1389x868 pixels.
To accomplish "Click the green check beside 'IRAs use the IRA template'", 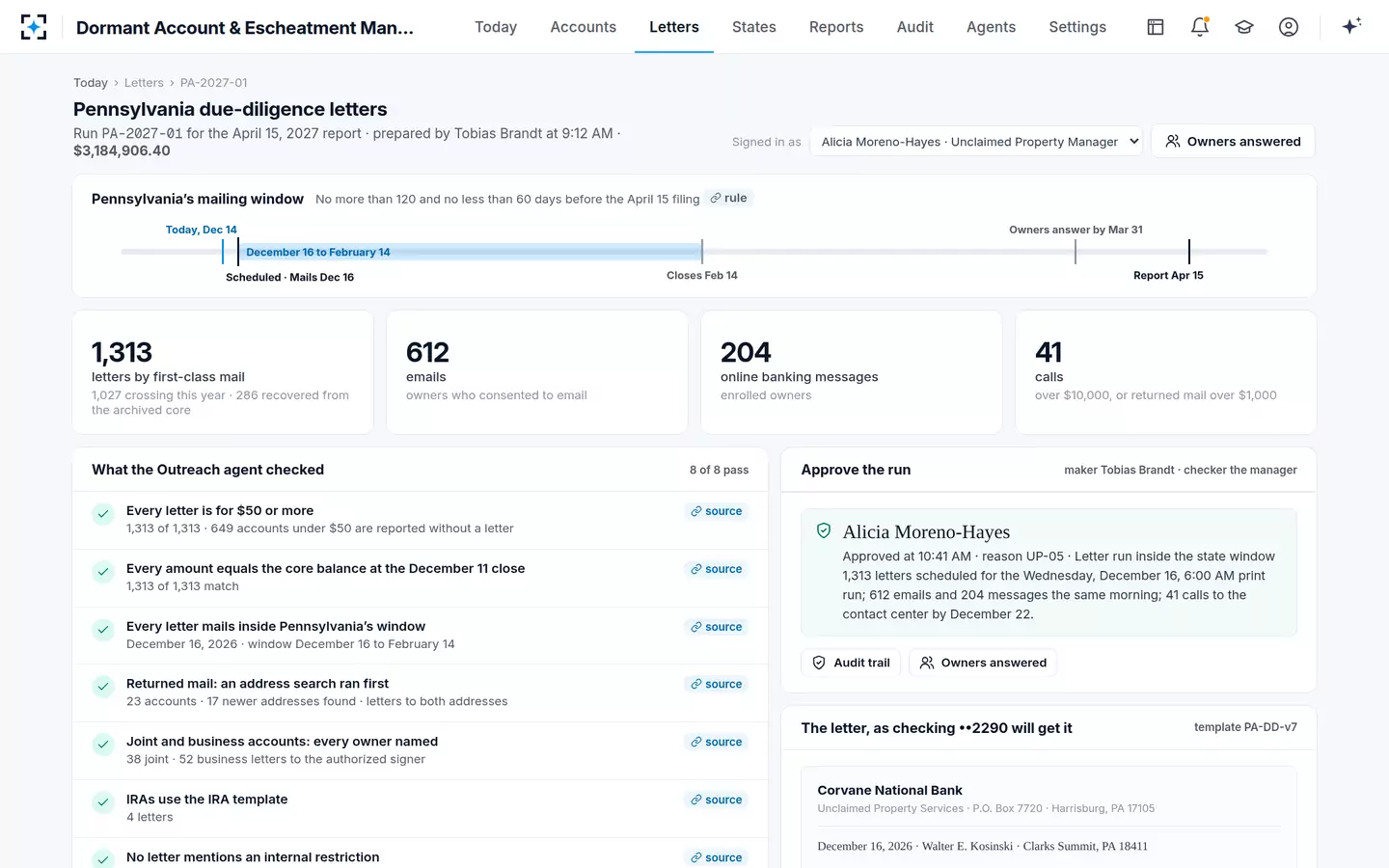I will click(103, 802).
